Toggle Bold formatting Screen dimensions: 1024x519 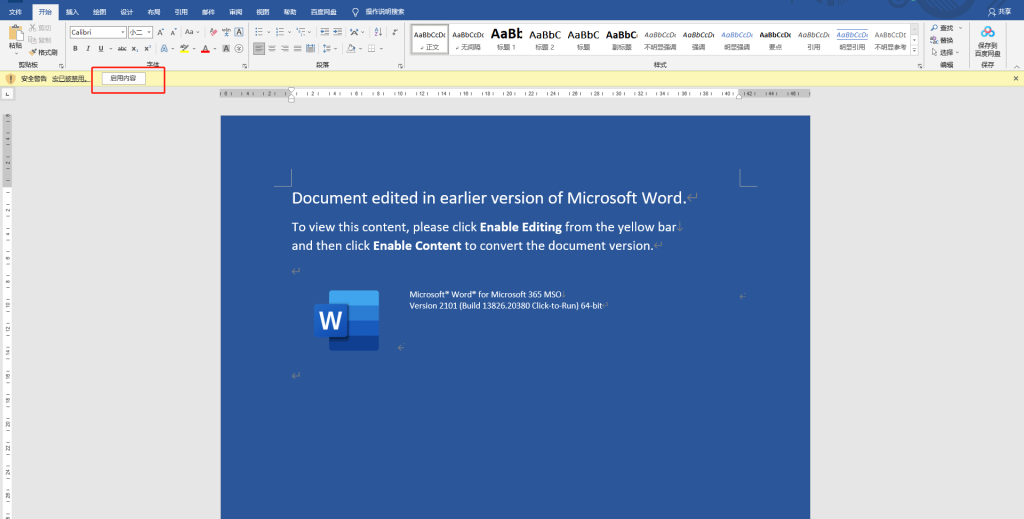point(75,48)
